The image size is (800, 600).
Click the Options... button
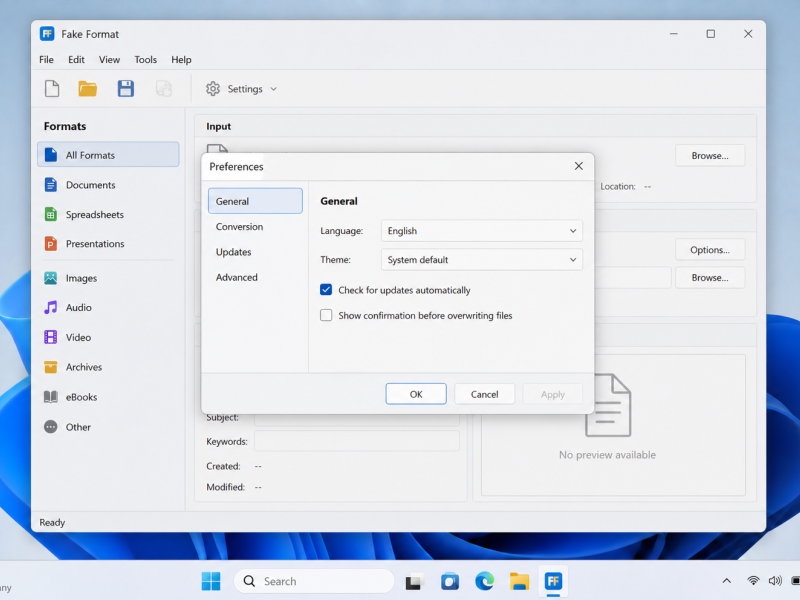710,250
